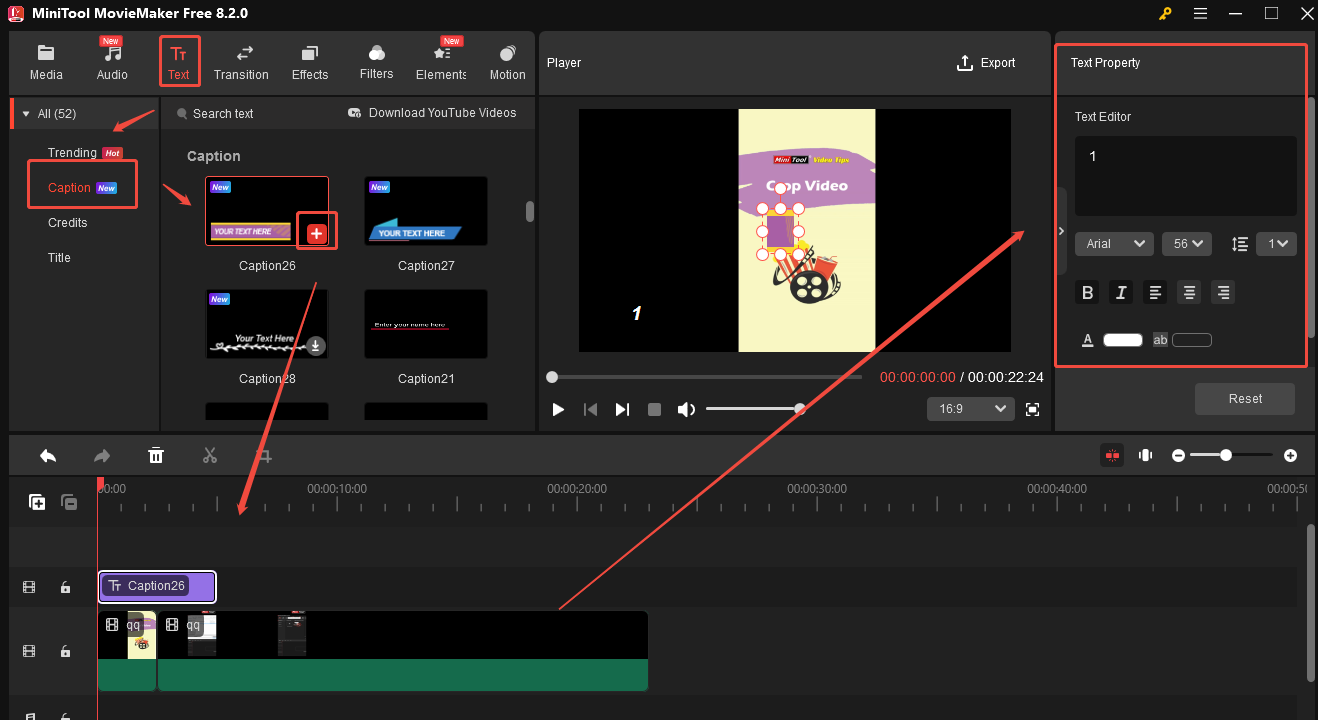Collapse the All (52) category
The height and width of the screenshot is (720, 1318).
pyautogui.click(x=26, y=114)
